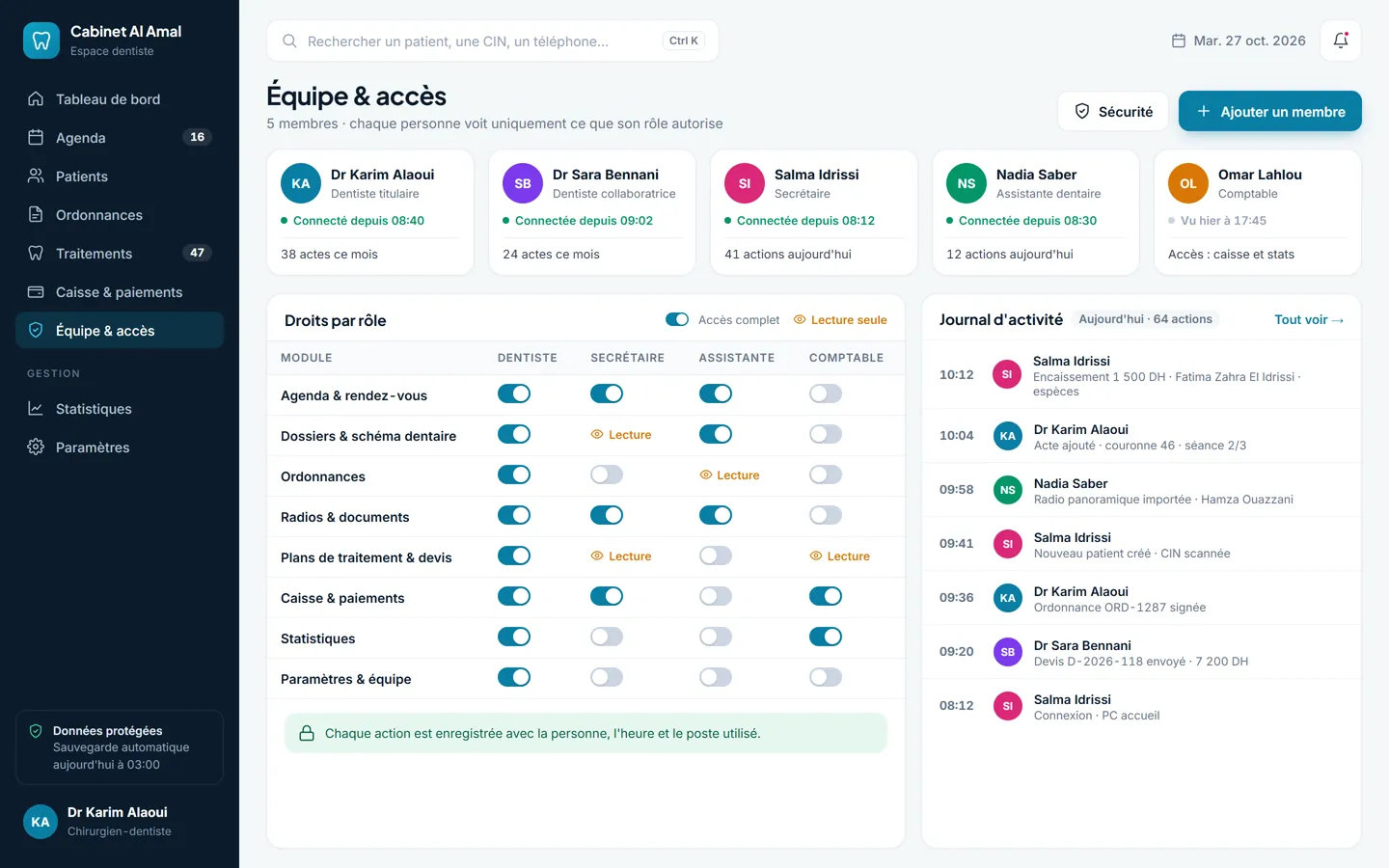1389x868 pixels.
Task: Disable Agenda & rendez-vous for Secrétaire
Action: click(x=607, y=393)
